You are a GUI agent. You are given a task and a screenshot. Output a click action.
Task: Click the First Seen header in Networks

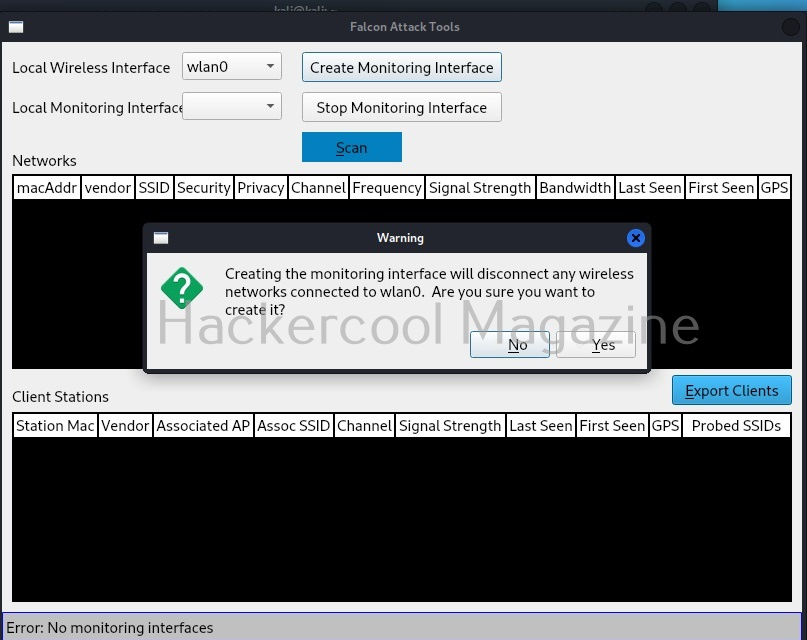(721, 188)
